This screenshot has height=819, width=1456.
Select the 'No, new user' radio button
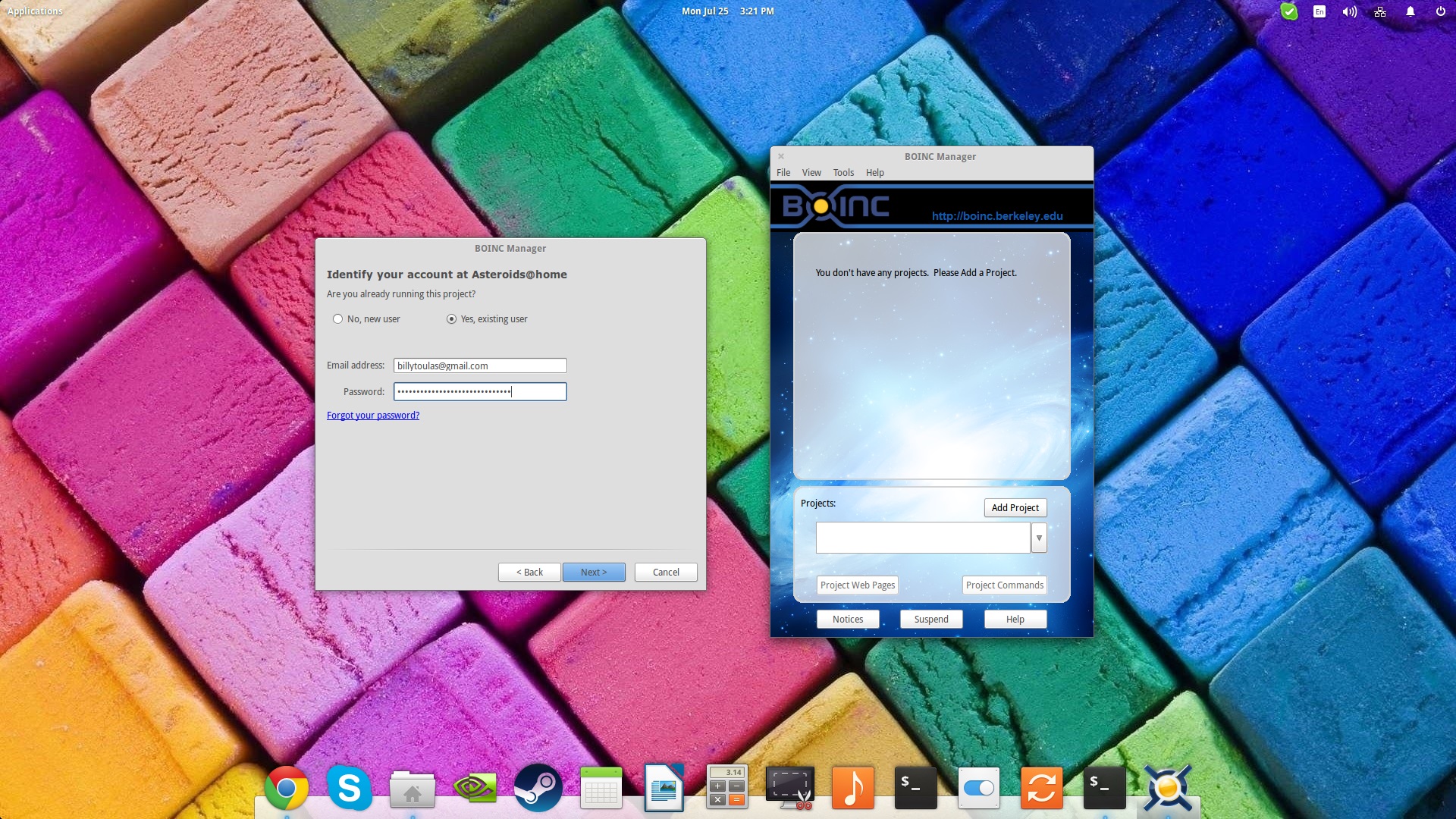366,319
